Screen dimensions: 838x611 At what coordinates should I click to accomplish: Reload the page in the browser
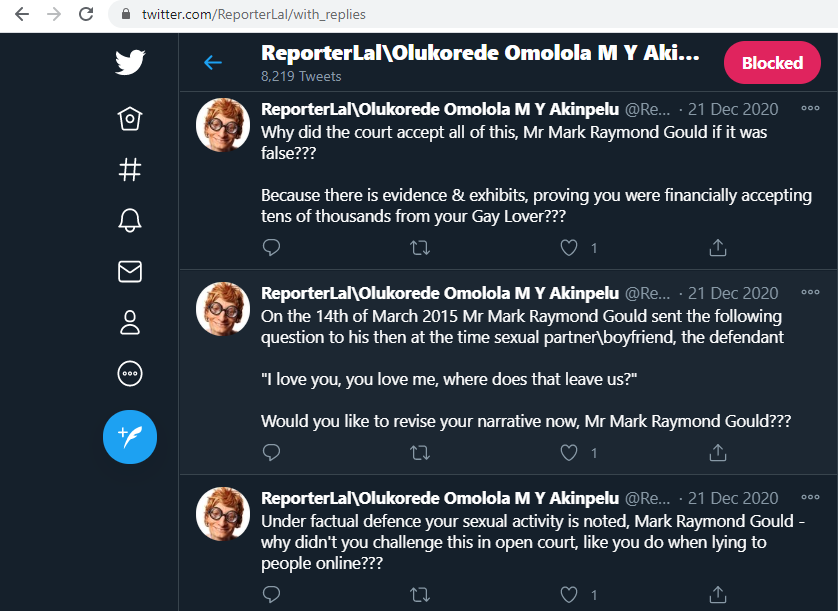(86, 15)
